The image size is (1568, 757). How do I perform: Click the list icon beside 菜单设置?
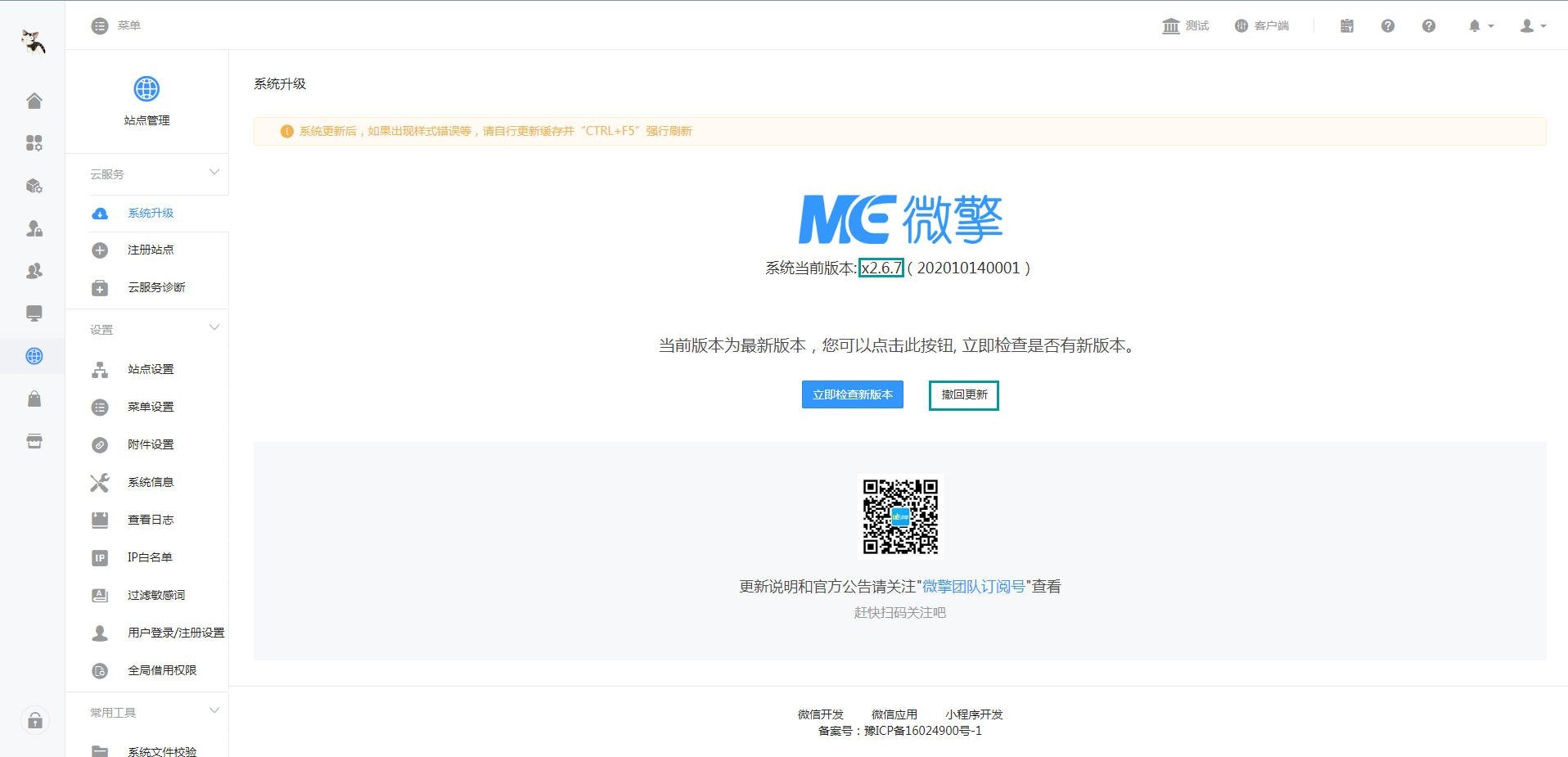(100, 408)
